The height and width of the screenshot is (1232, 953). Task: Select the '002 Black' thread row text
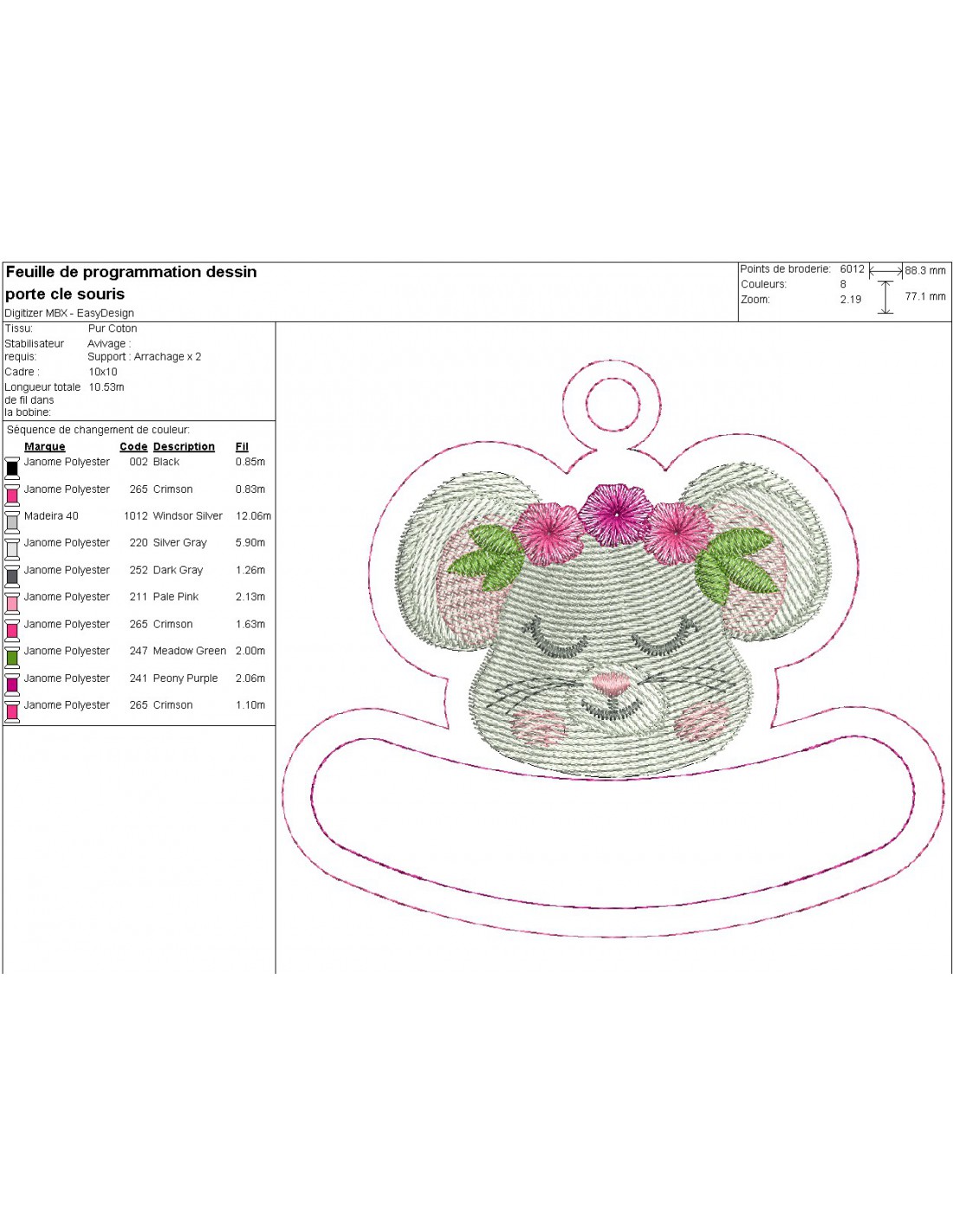coord(154,462)
